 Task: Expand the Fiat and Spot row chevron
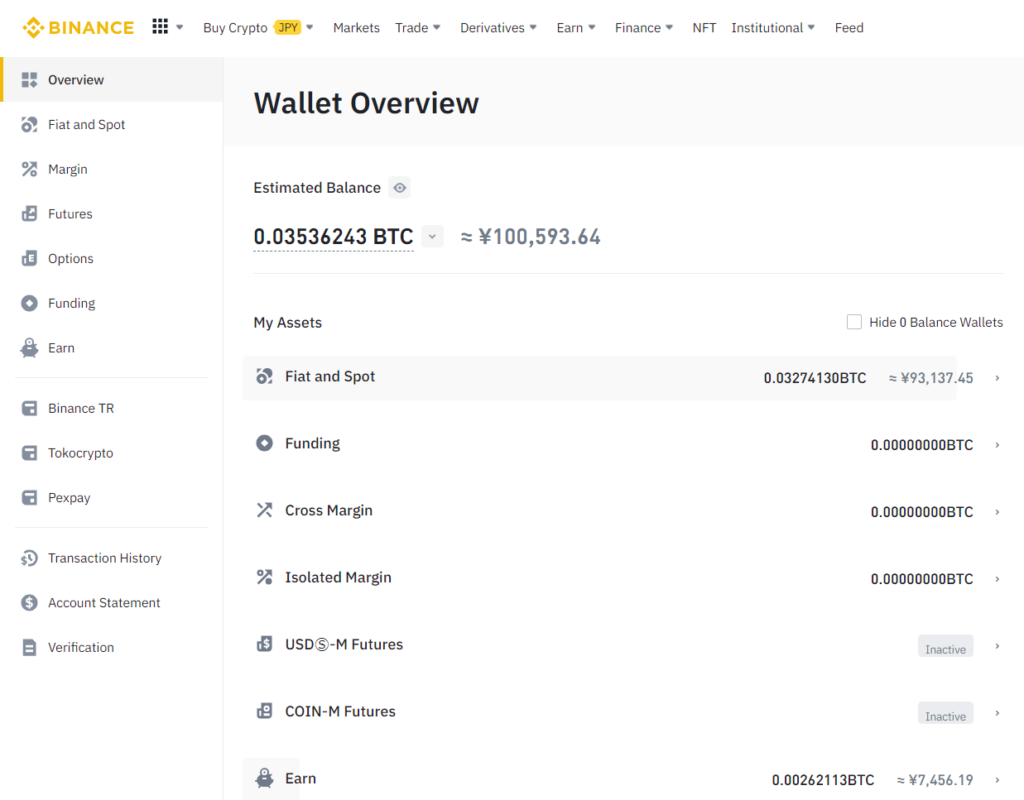(x=997, y=378)
